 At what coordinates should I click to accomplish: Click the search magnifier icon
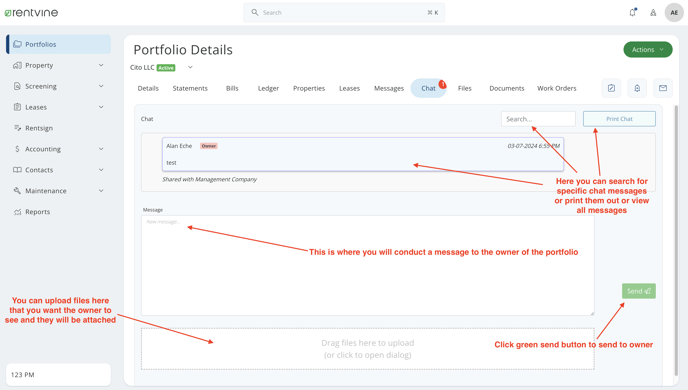pos(254,12)
